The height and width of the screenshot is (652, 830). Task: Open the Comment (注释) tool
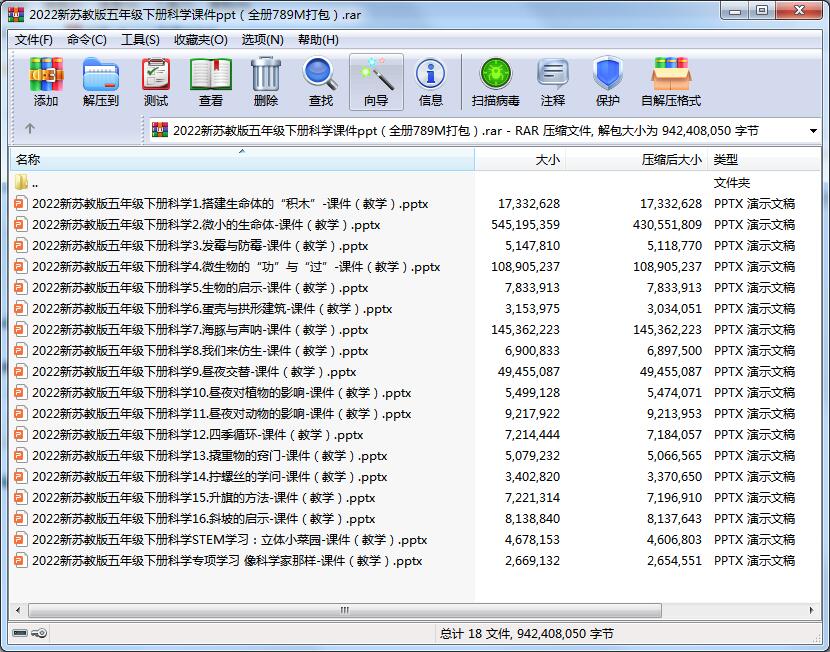[x=553, y=82]
